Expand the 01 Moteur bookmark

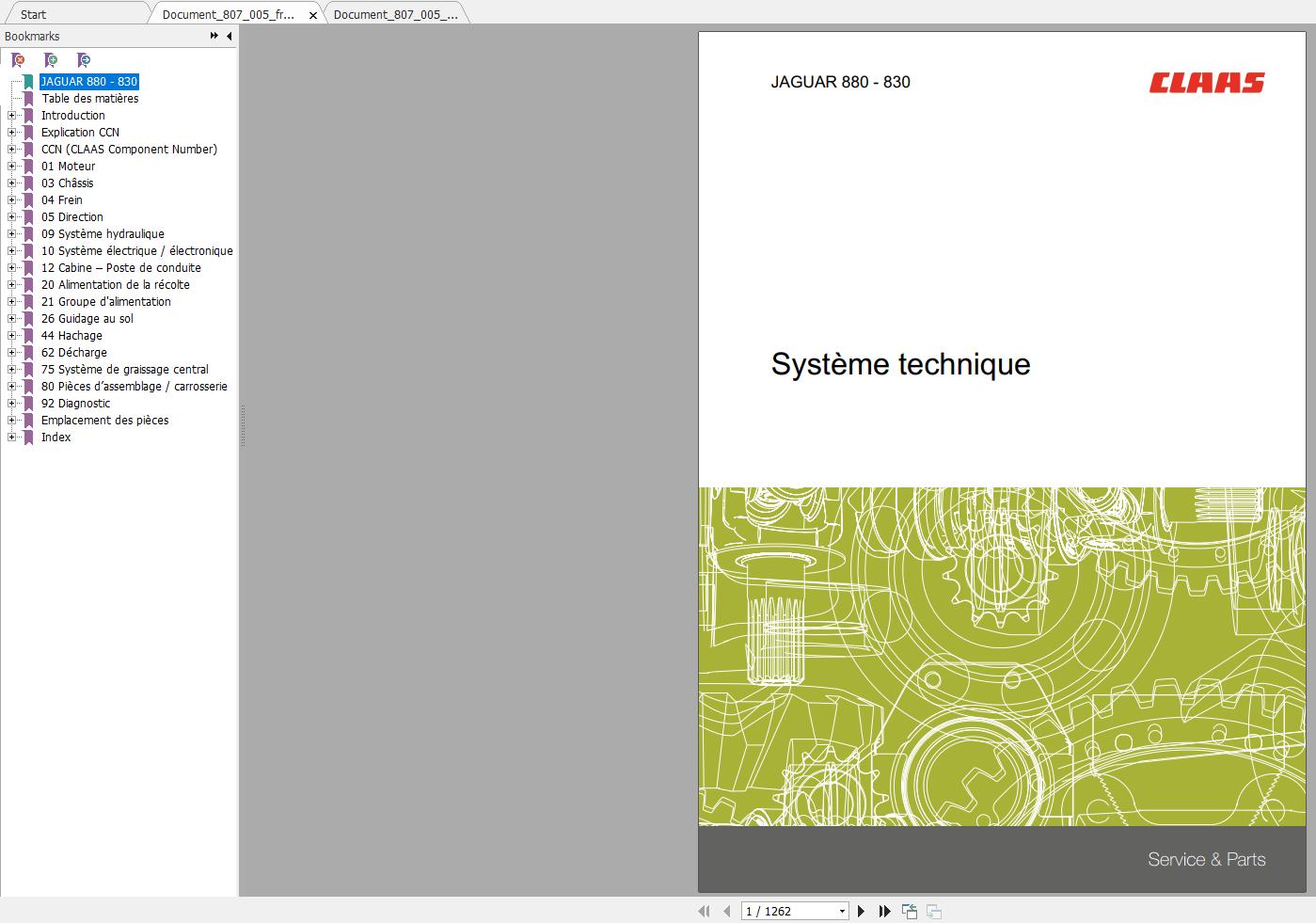[x=12, y=167]
